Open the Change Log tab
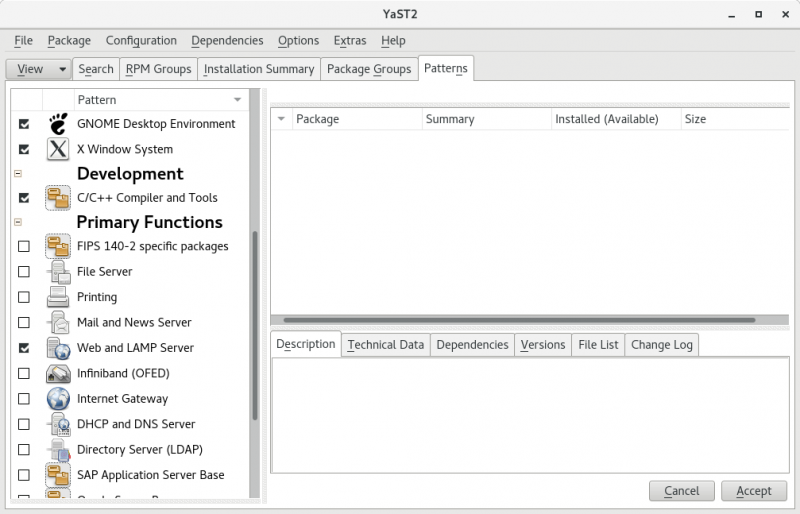This screenshot has height=514, width=800. [662, 345]
